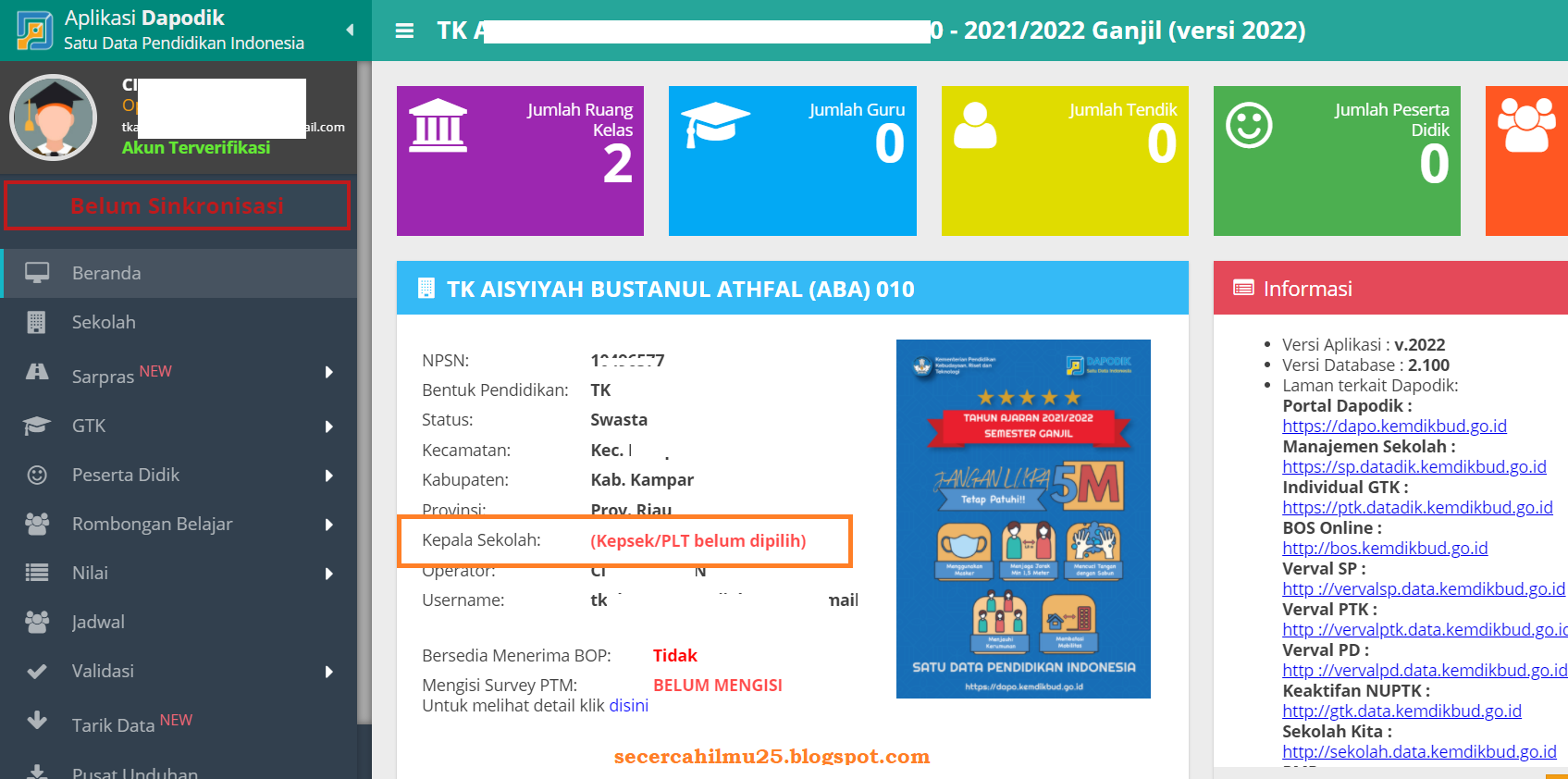Open the vervalptk.data.kemdikbud.go.id link
The height and width of the screenshot is (779, 1568).
[1425, 629]
